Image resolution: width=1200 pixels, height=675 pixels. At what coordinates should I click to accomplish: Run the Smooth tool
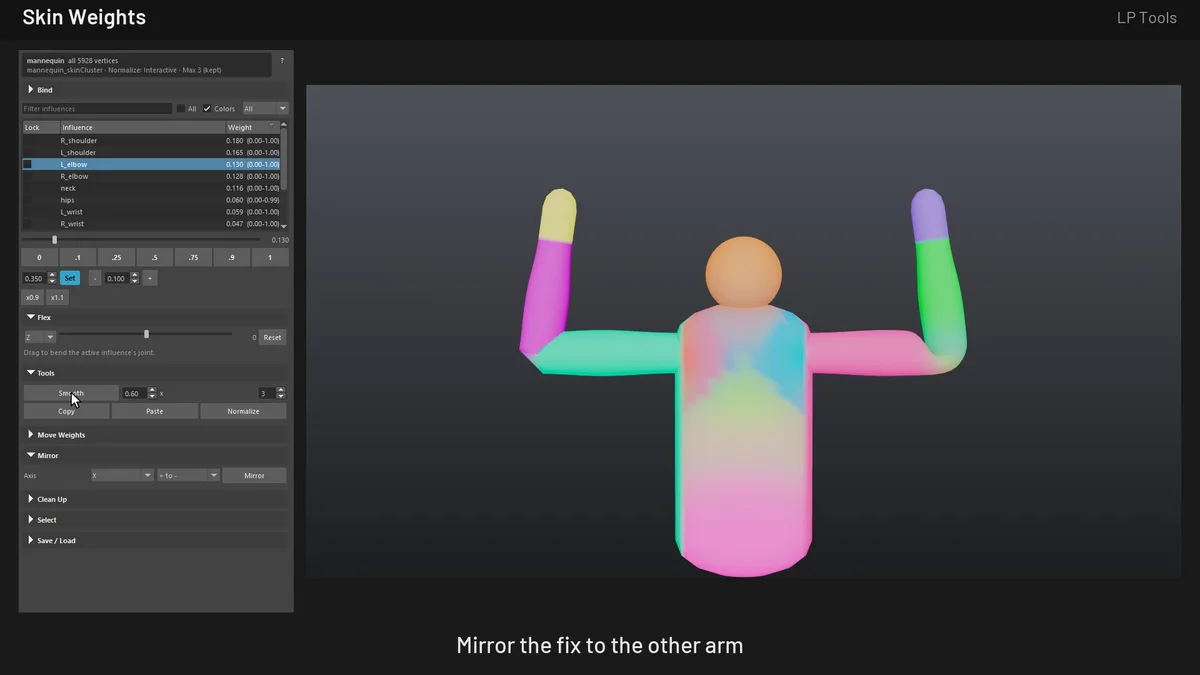[x=70, y=393]
